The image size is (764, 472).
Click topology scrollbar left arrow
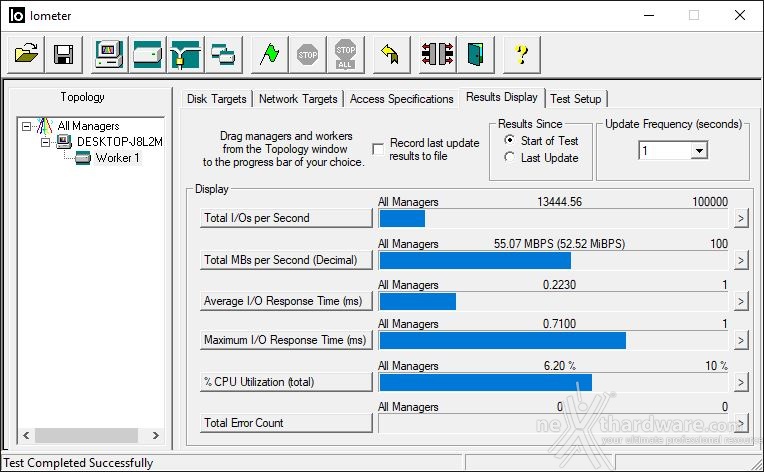tap(26, 435)
